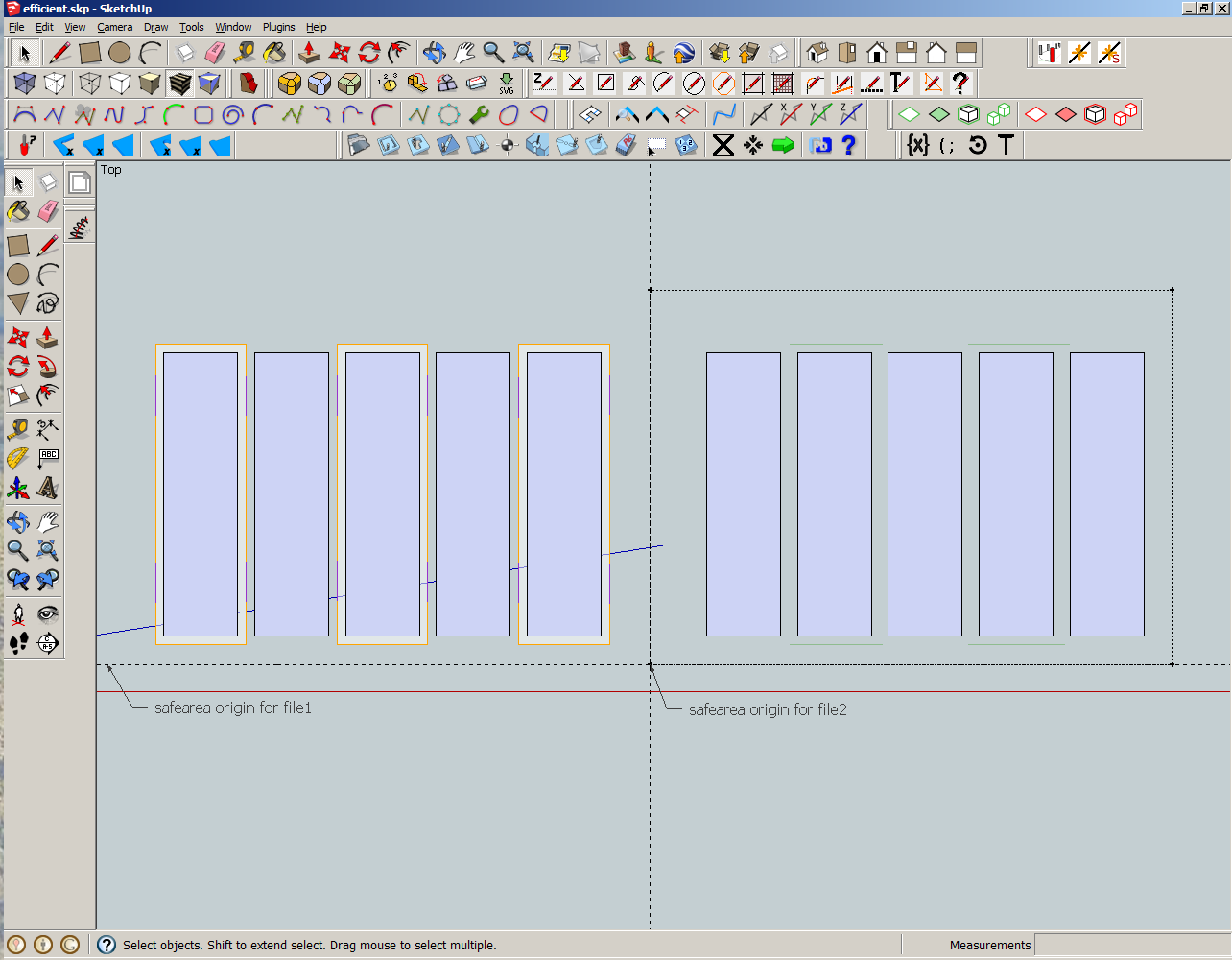The width and height of the screenshot is (1232, 960).
Task: Click the Measurements input box
Action: pyautogui.click(x=1130, y=946)
